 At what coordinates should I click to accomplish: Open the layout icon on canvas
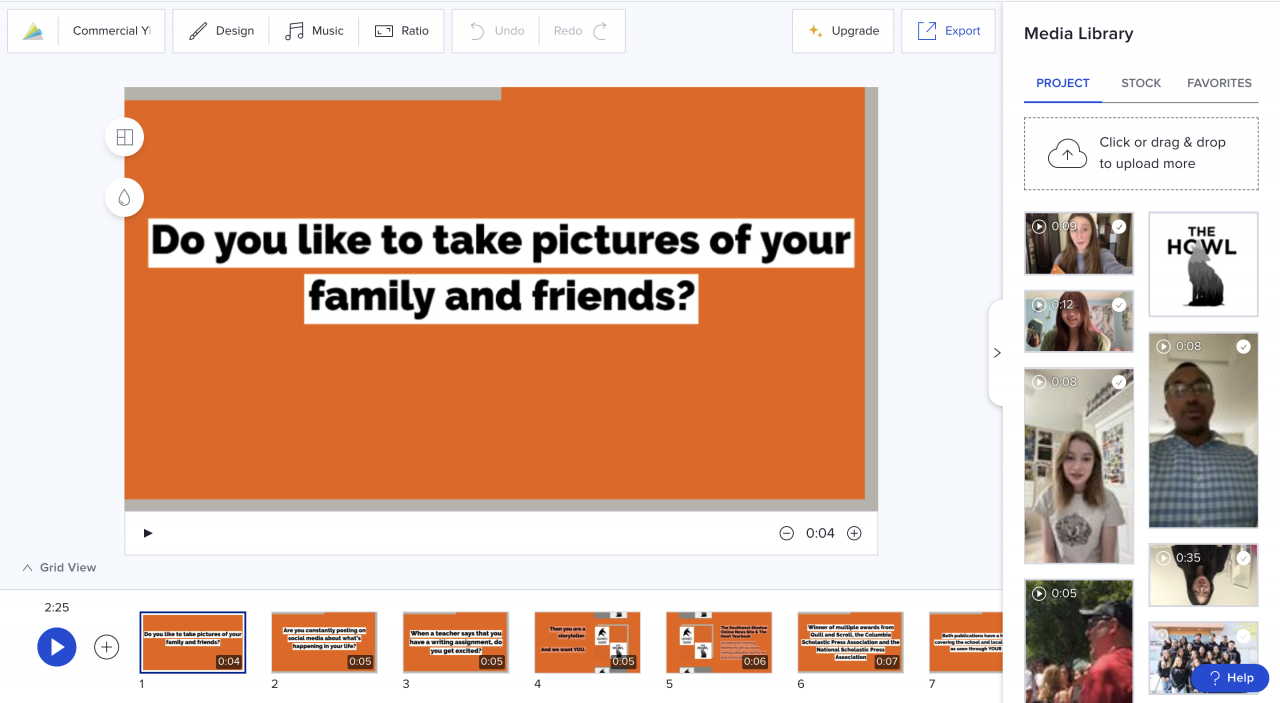124,137
